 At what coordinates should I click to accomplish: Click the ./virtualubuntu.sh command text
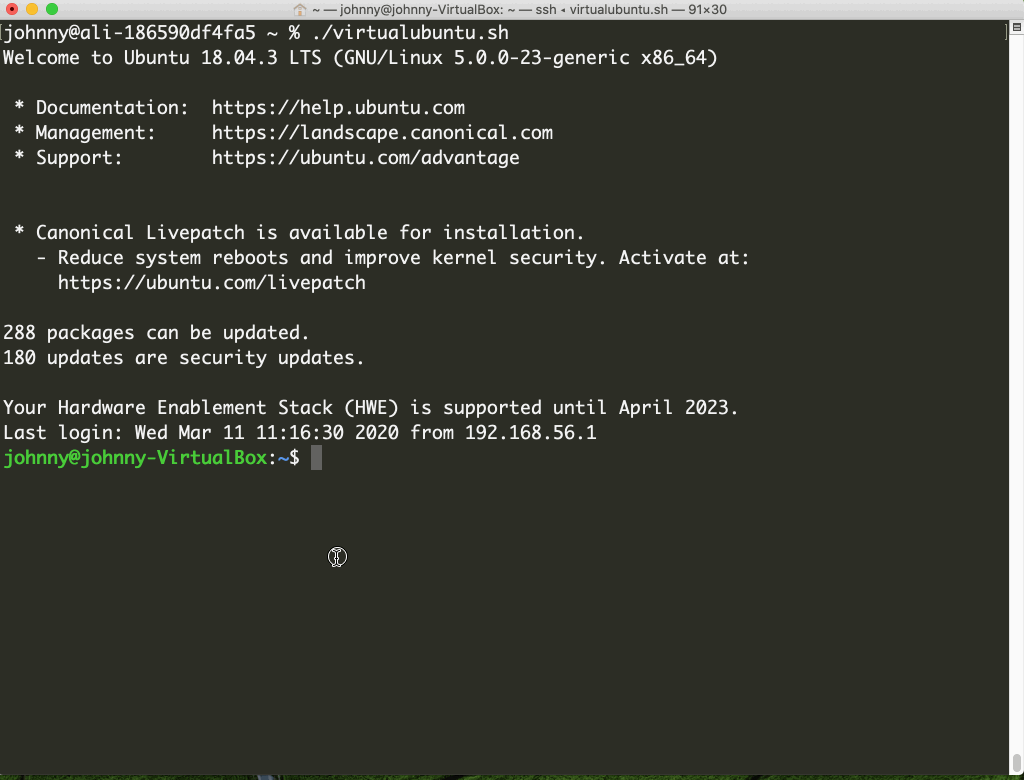click(x=410, y=33)
